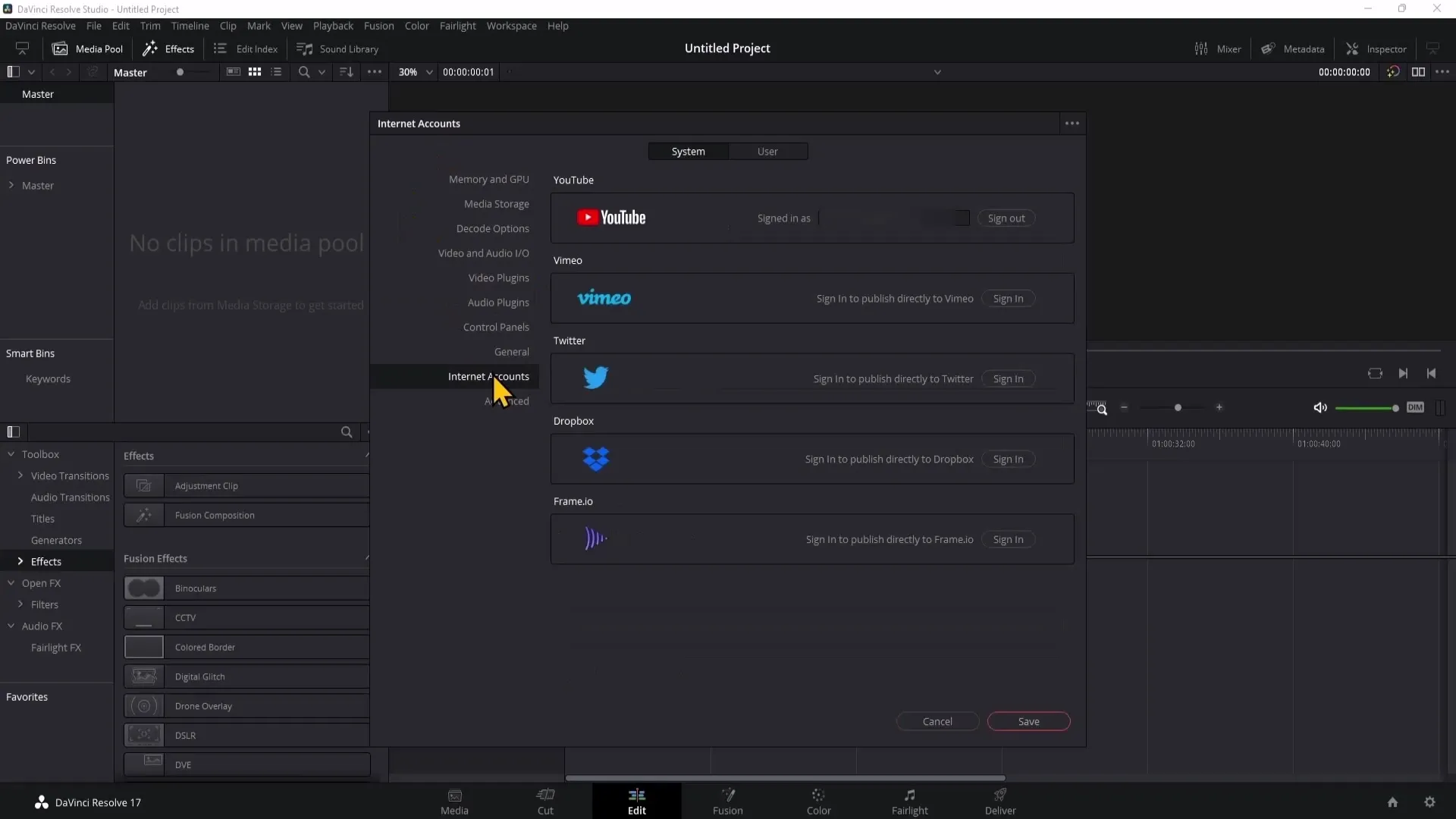This screenshot has height=819, width=1456.
Task: Switch to the User preferences tab
Action: tap(767, 152)
